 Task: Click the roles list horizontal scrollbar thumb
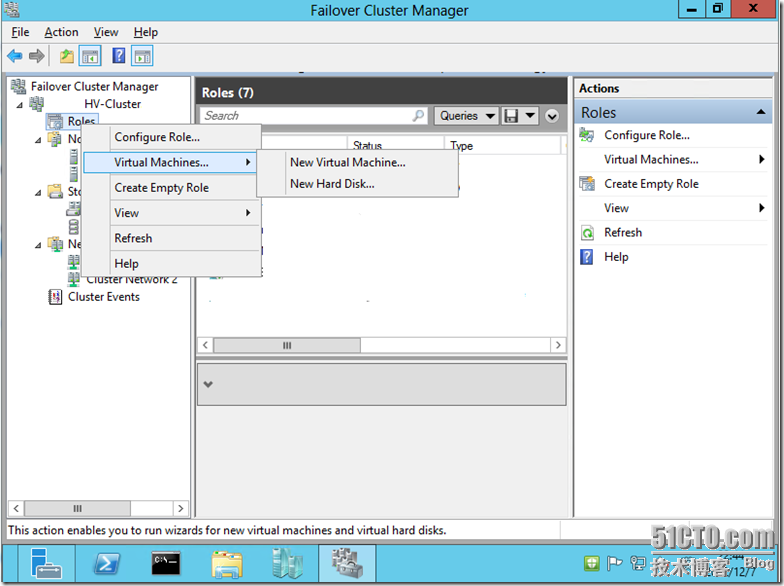[x=287, y=345]
